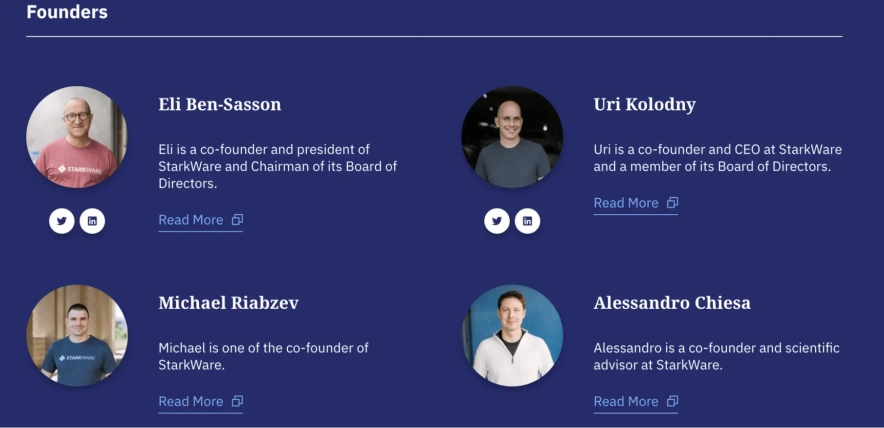884x428 pixels.
Task: Click the Uri Kolodny name heading
Action: click(644, 104)
